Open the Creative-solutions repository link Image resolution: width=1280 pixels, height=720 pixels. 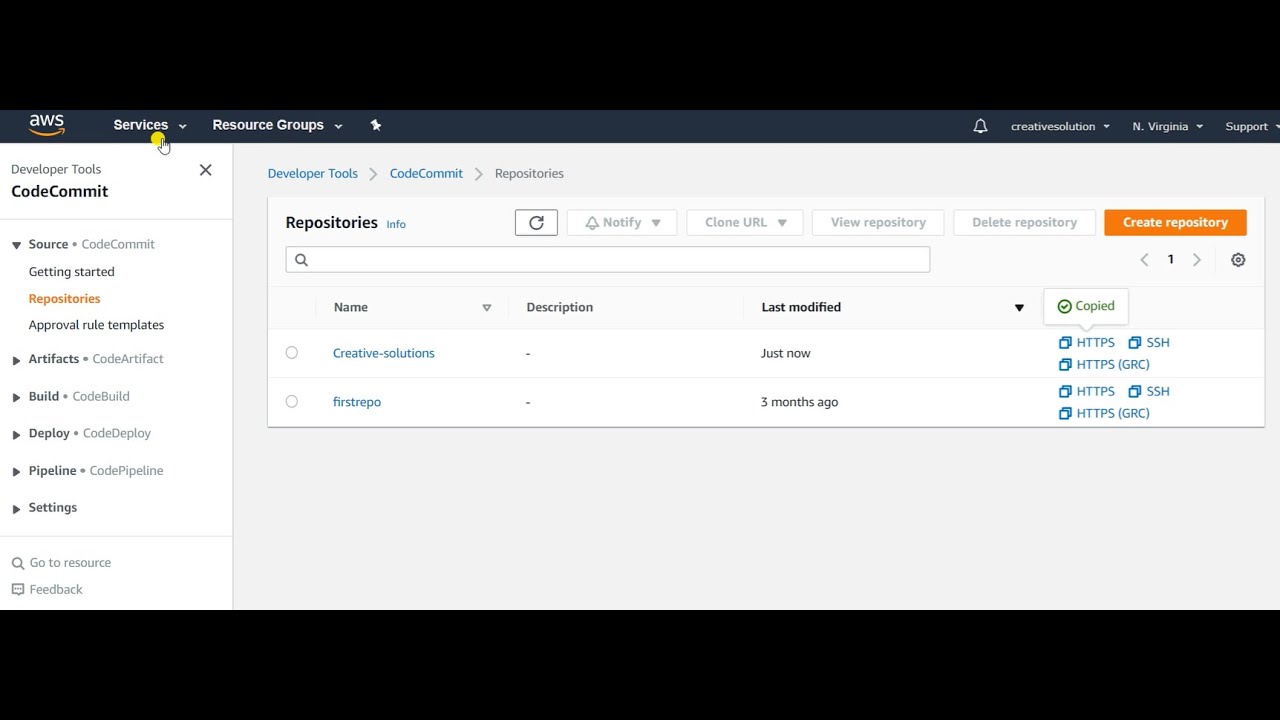[384, 353]
